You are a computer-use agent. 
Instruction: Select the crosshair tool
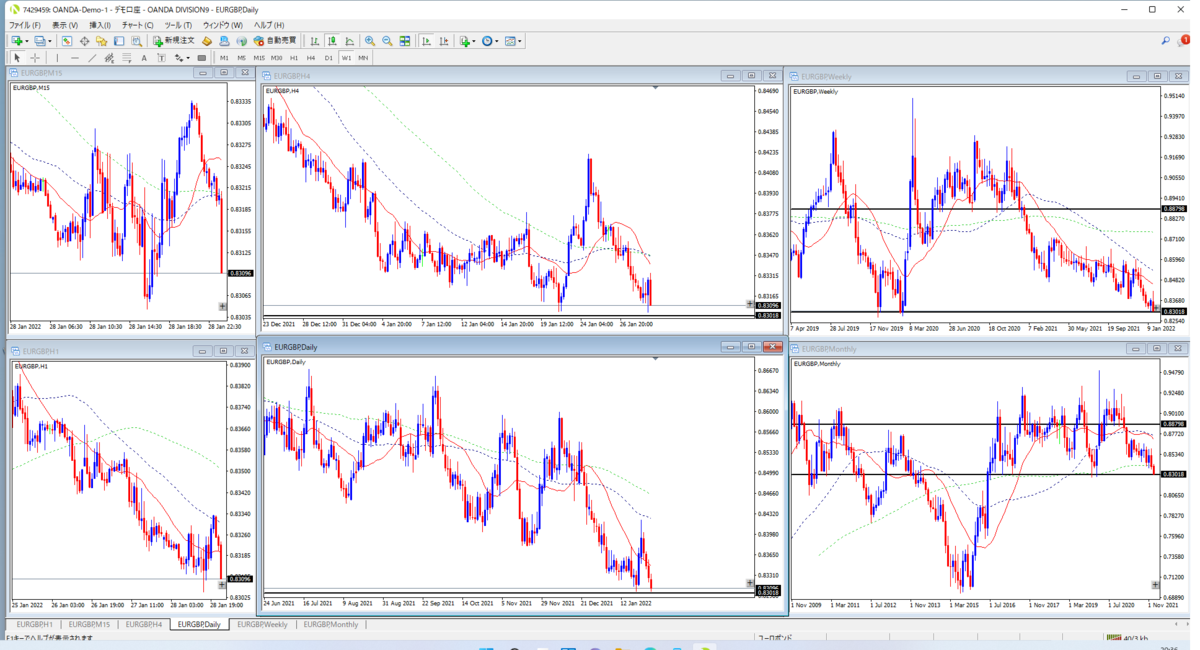coord(35,58)
